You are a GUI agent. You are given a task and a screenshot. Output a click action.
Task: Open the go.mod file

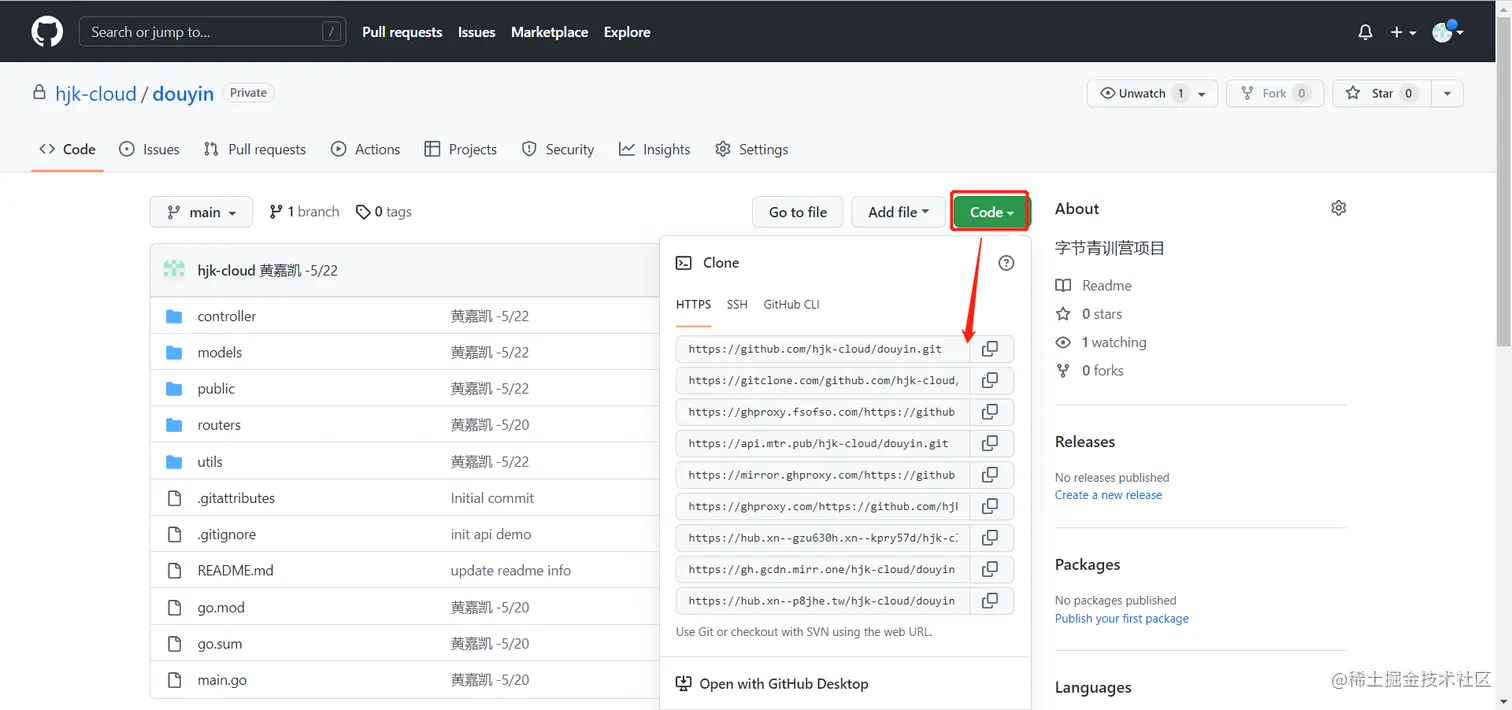[221, 607]
